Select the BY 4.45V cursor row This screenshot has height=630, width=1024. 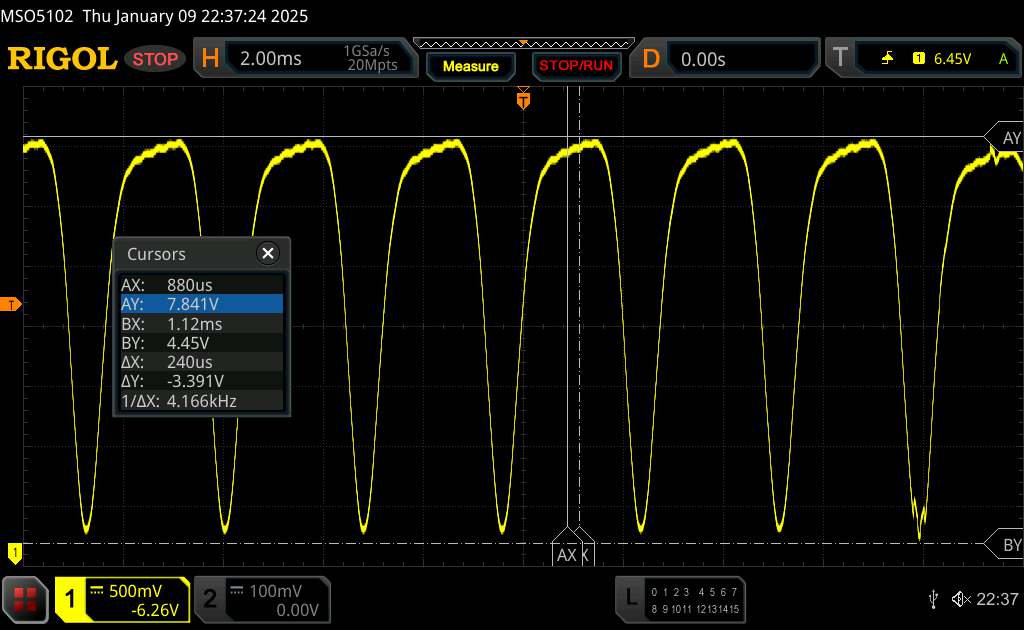point(200,343)
